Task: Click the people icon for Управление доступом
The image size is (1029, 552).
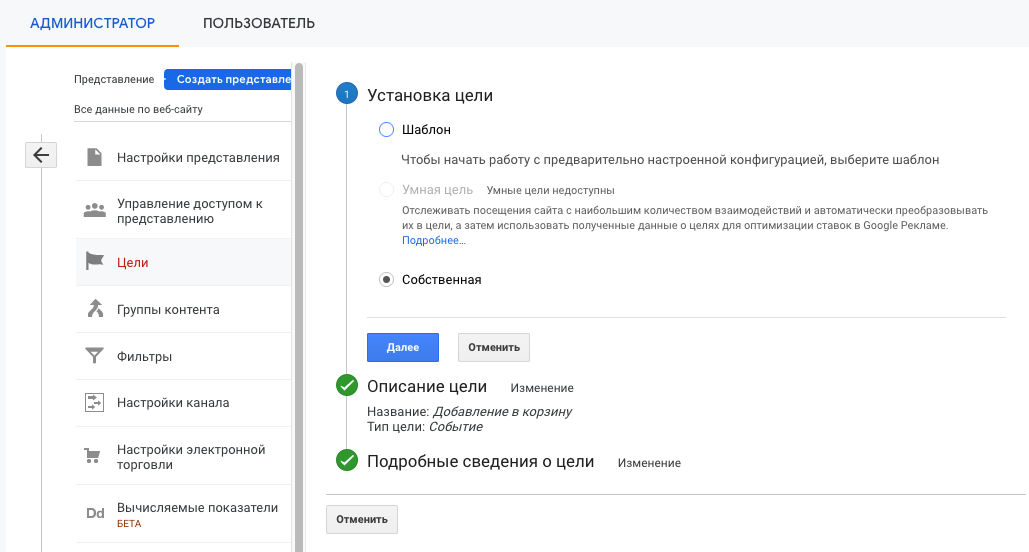Action: coord(95,210)
